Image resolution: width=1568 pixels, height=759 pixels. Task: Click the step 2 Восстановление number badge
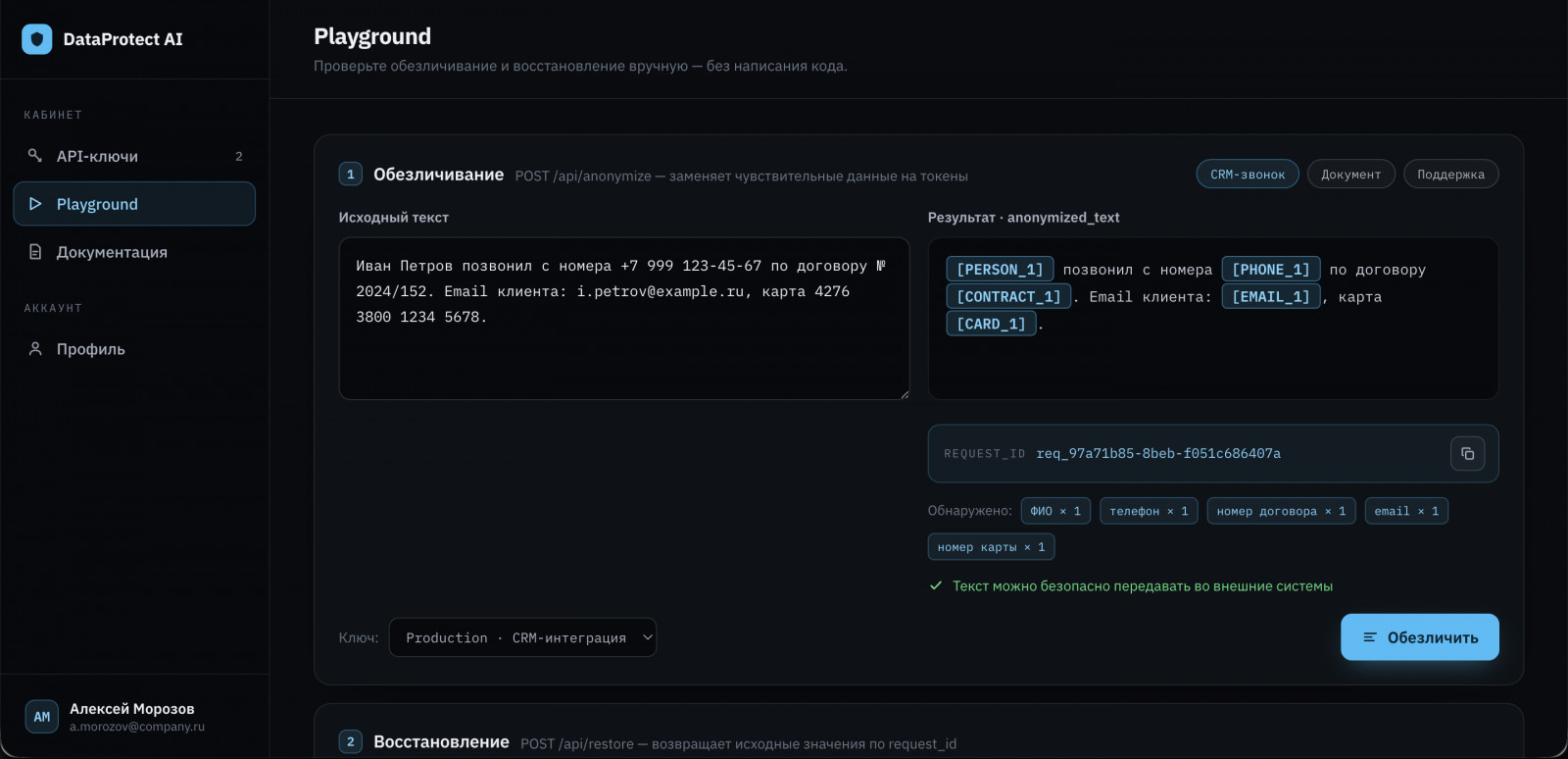[x=351, y=742]
